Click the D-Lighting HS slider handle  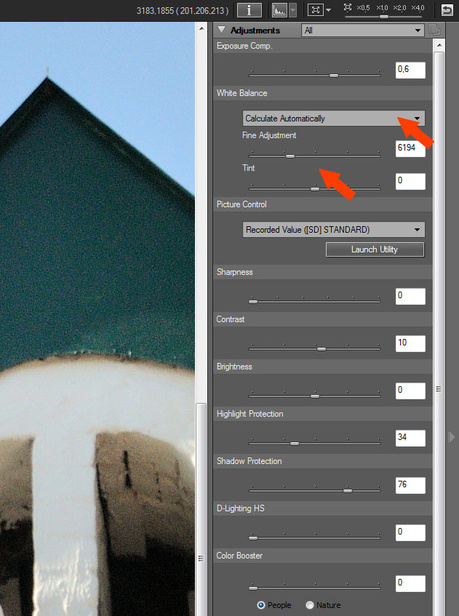tap(253, 537)
